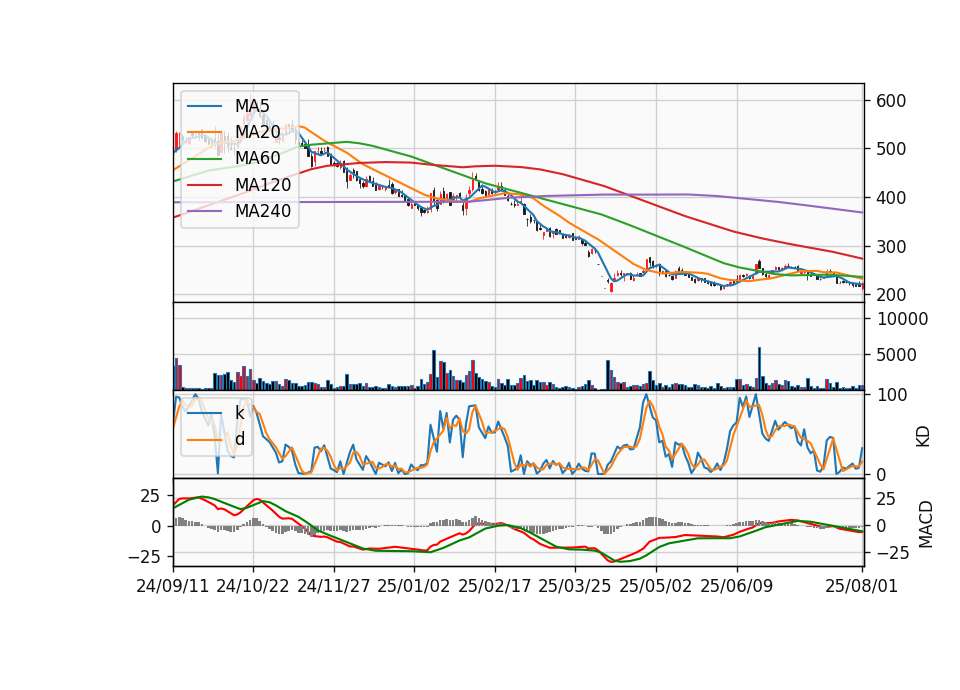Click the 24/11/27 date label
The width and height of the screenshot is (960, 690).
tap(334, 586)
